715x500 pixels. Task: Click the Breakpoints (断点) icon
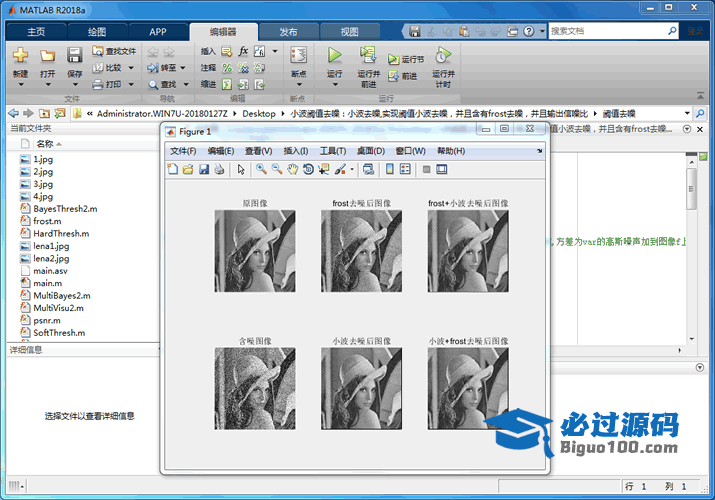[298, 55]
